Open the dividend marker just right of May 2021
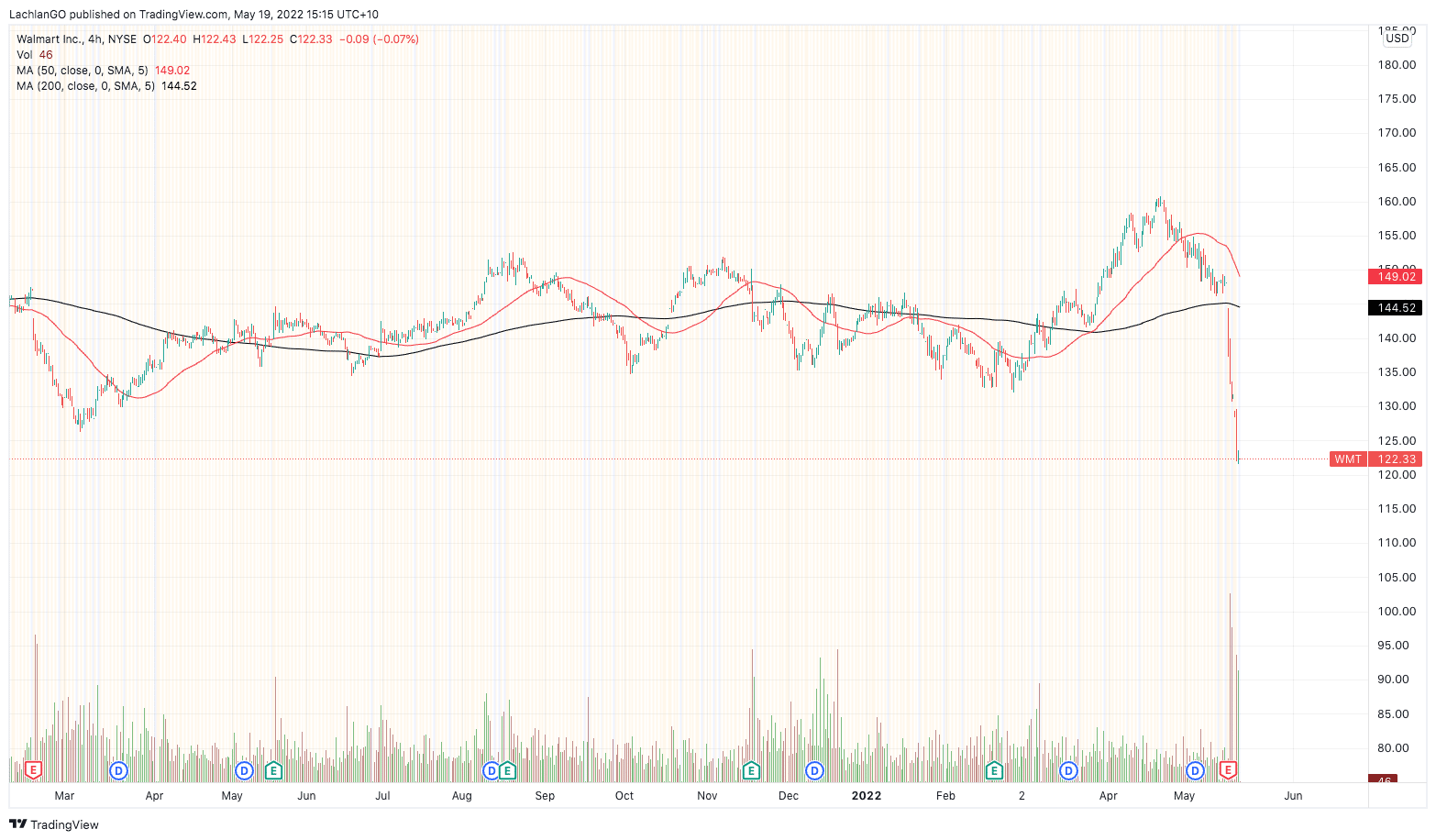 [244, 770]
